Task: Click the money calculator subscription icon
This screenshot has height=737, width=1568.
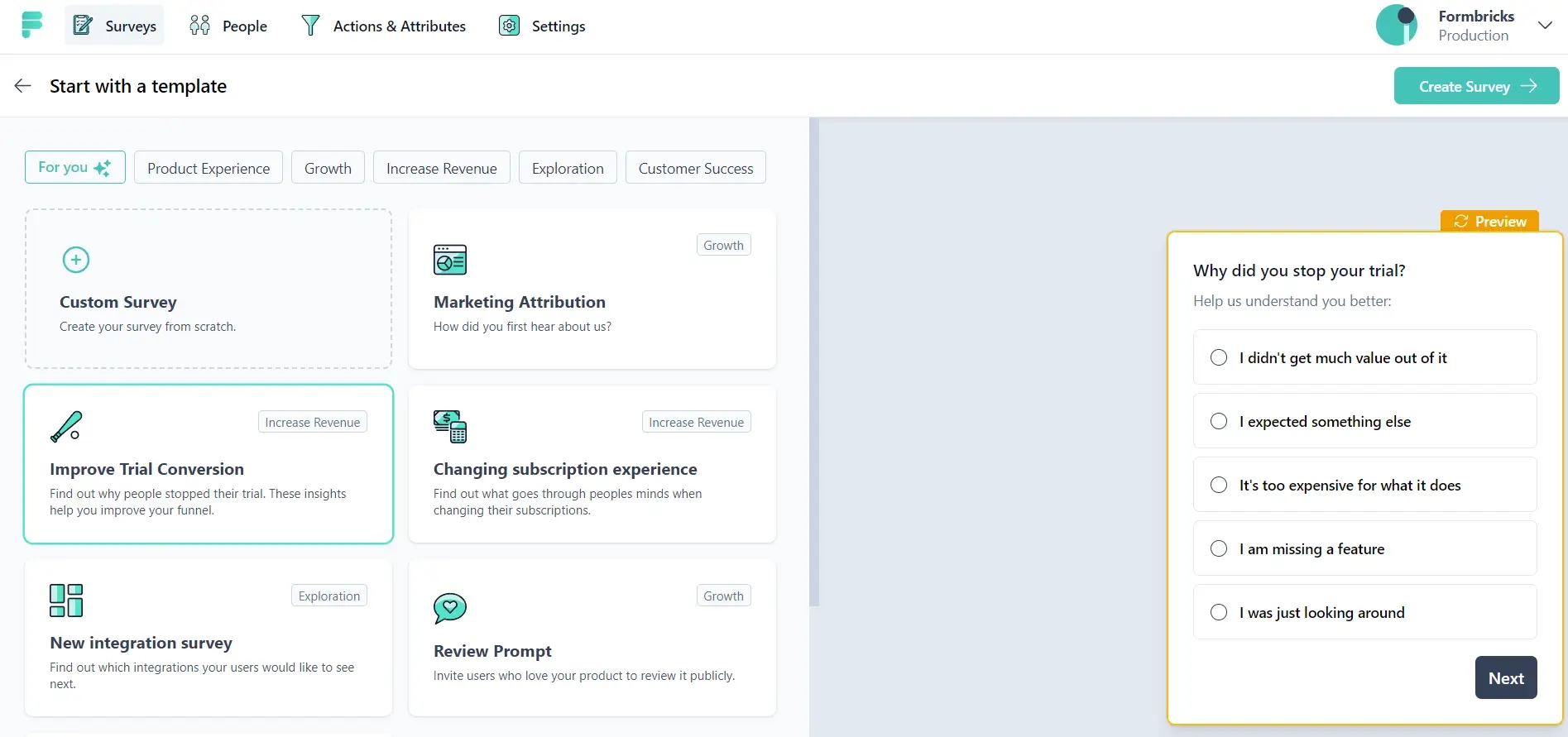Action: (x=450, y=426)
